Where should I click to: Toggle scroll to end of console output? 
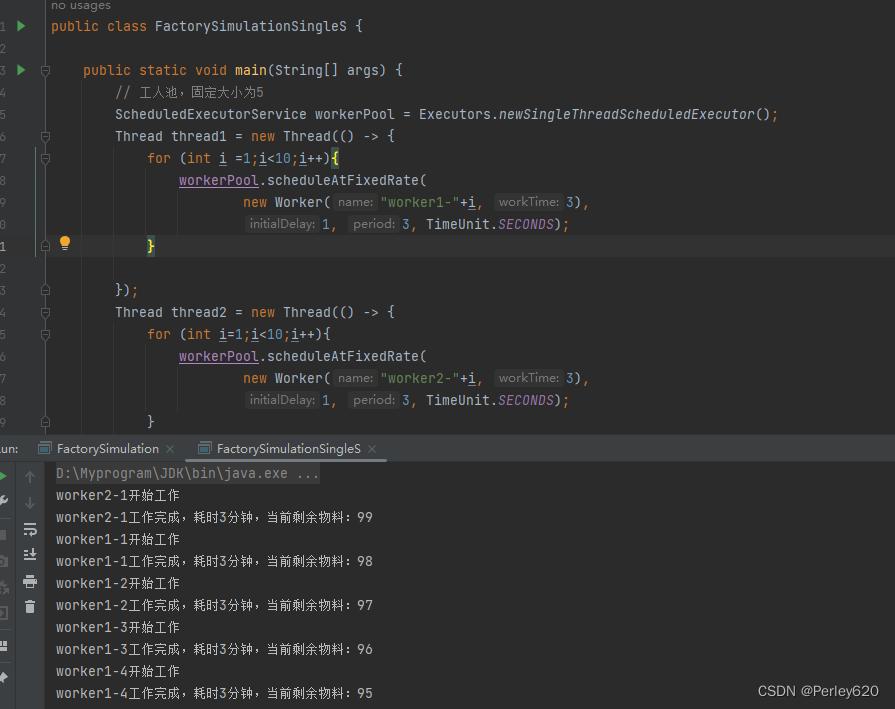pos(30,554)
